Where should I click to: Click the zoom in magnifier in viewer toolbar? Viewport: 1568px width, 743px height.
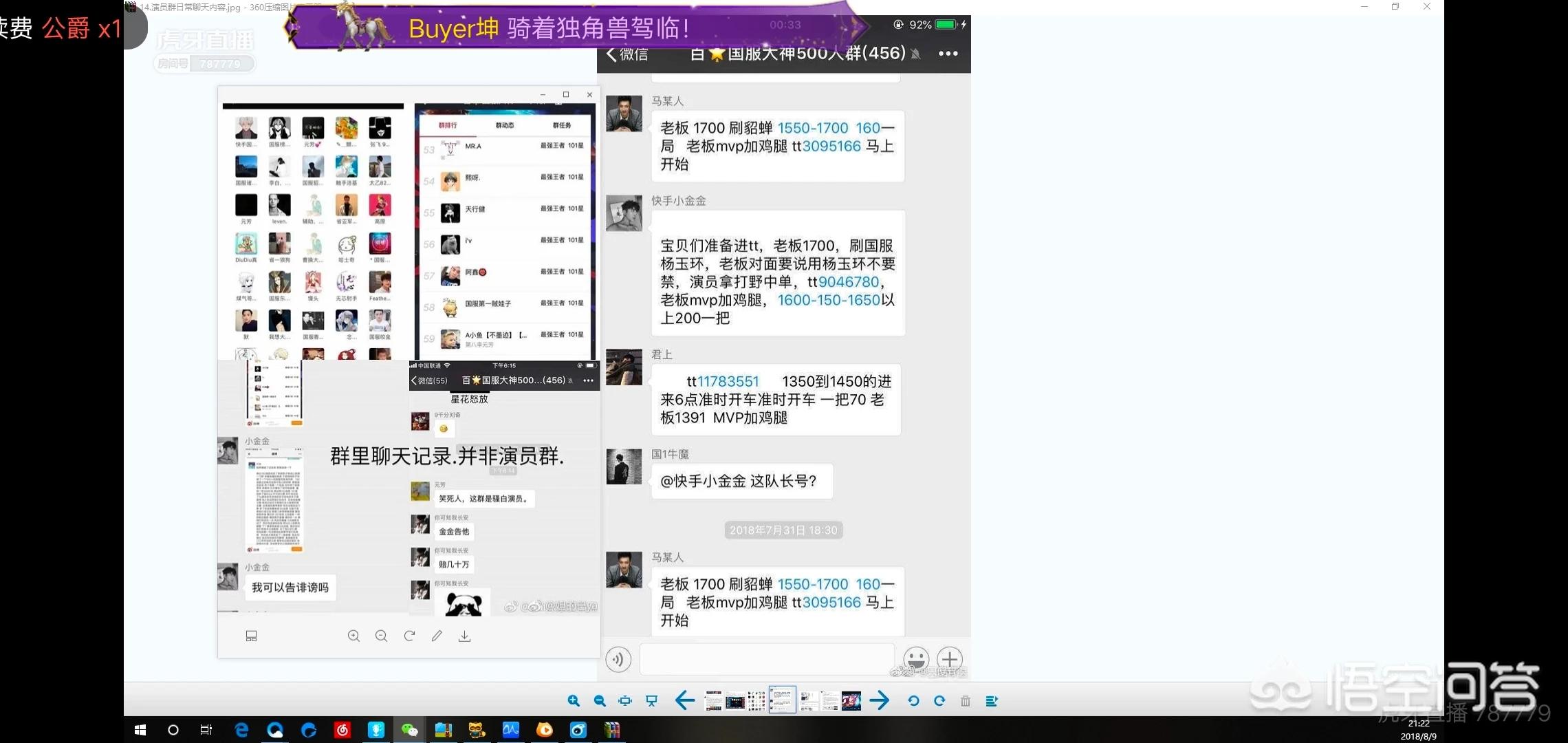coord(574,701)
